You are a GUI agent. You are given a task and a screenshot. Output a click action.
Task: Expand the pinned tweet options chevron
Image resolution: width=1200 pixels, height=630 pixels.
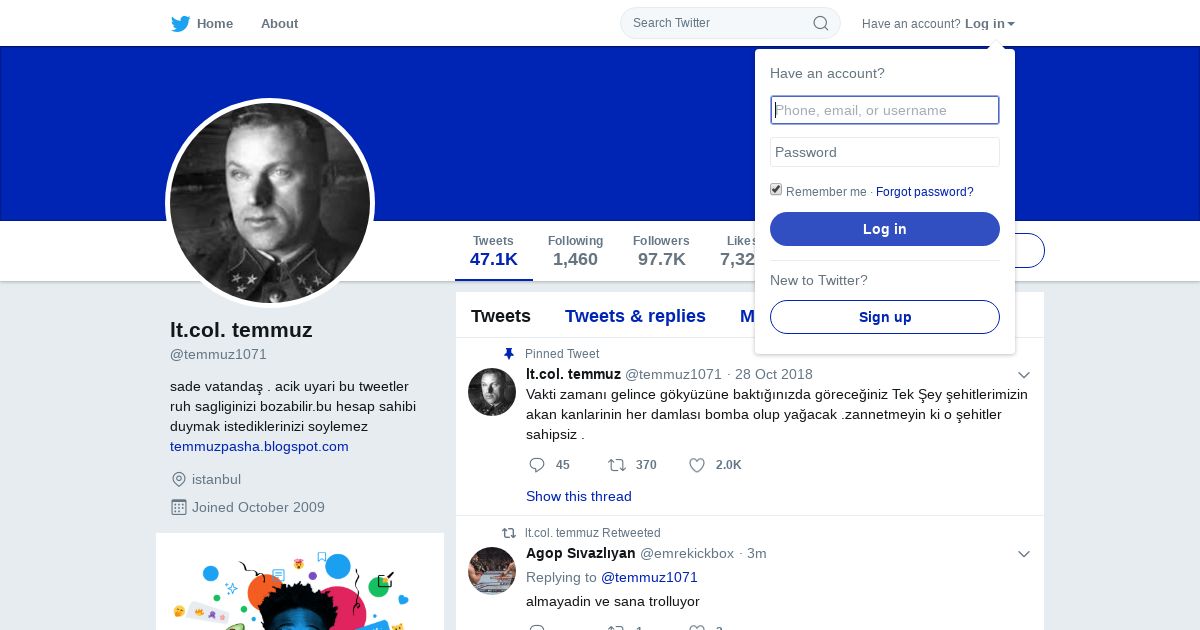pyautogui.click(x=1023, y=375)
